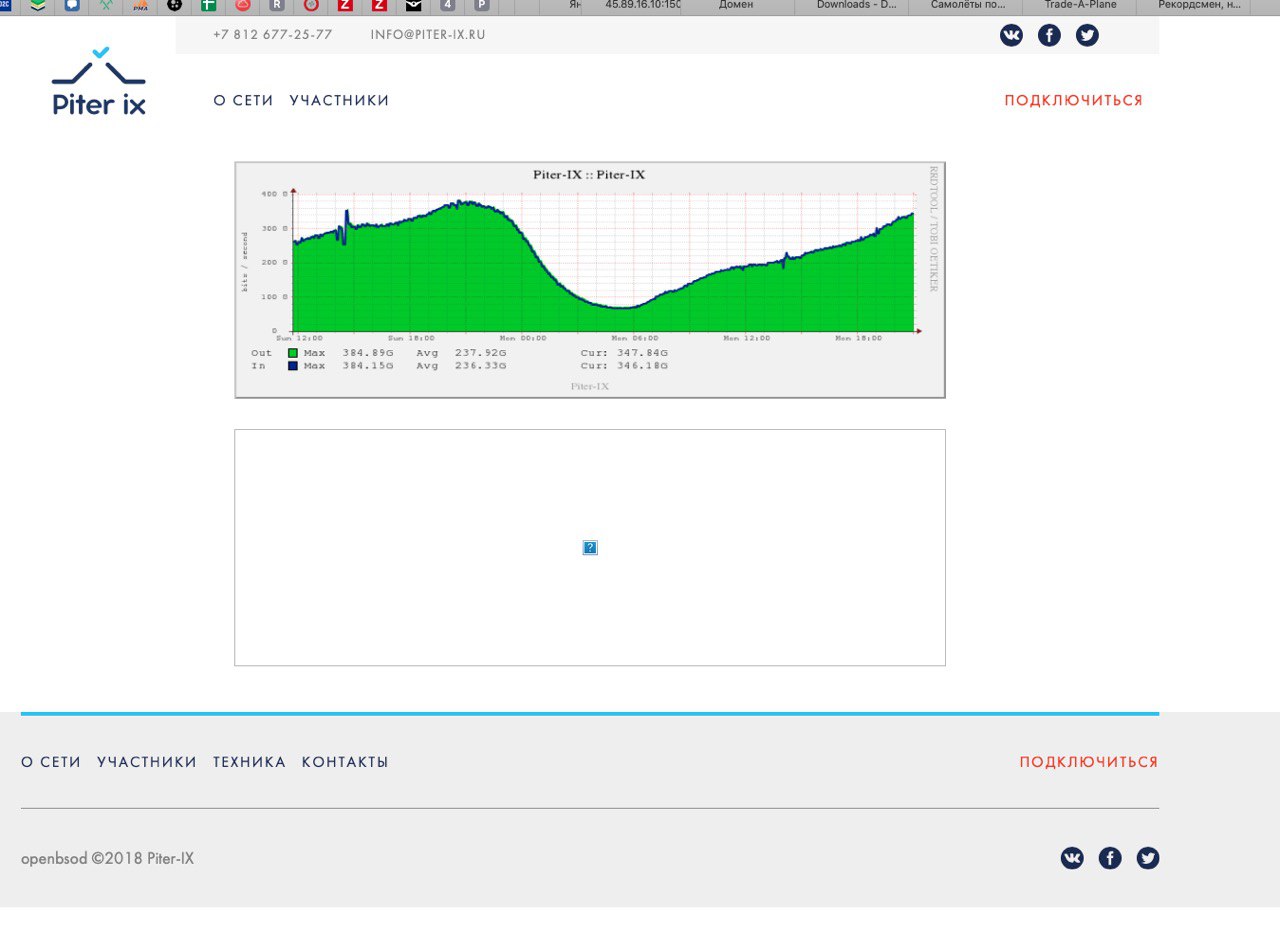Open the black envelope bookmark icon

(x=413, y=5)
